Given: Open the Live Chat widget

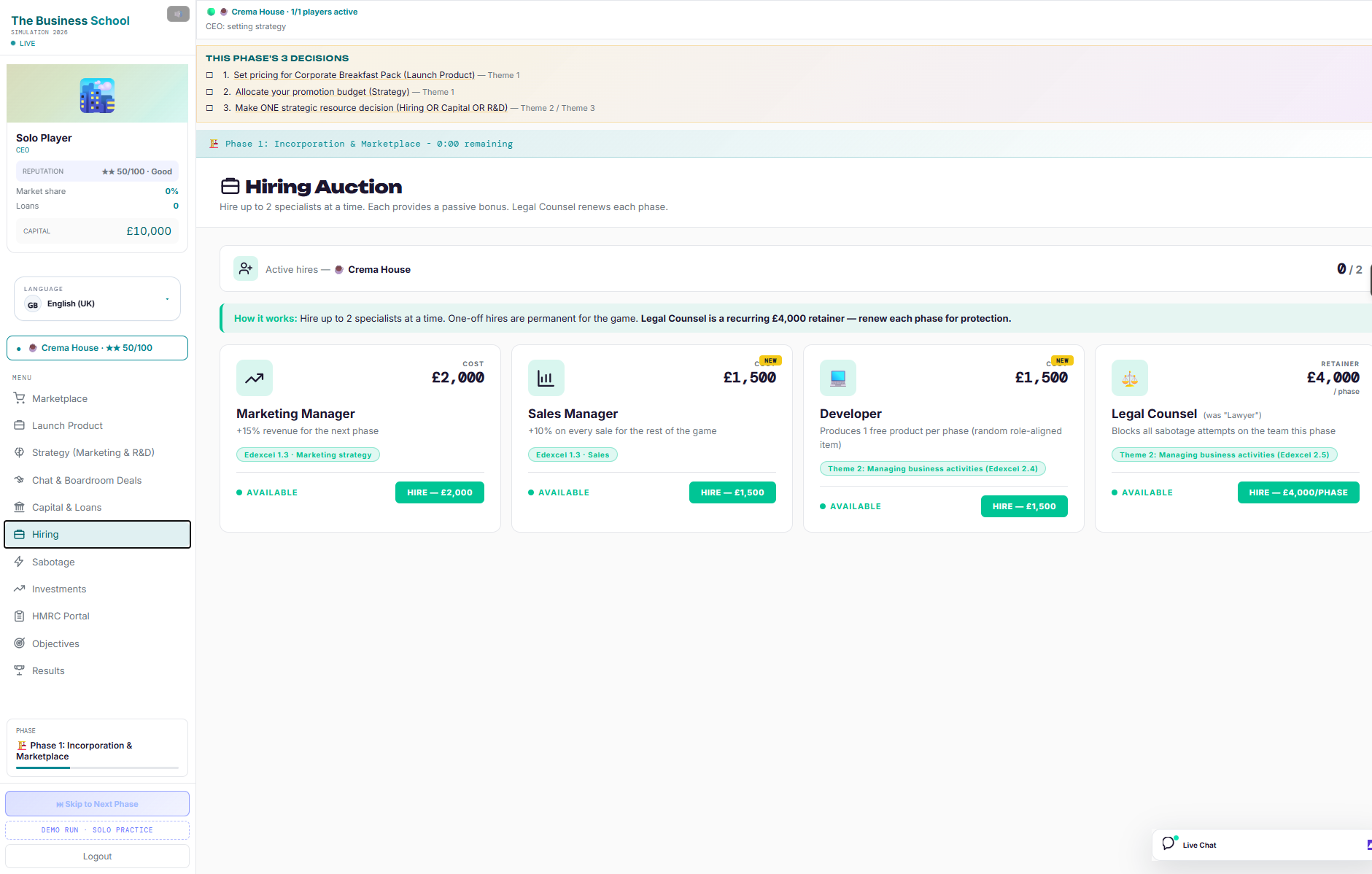Looking at the screenshot, I should [1262, 845].
